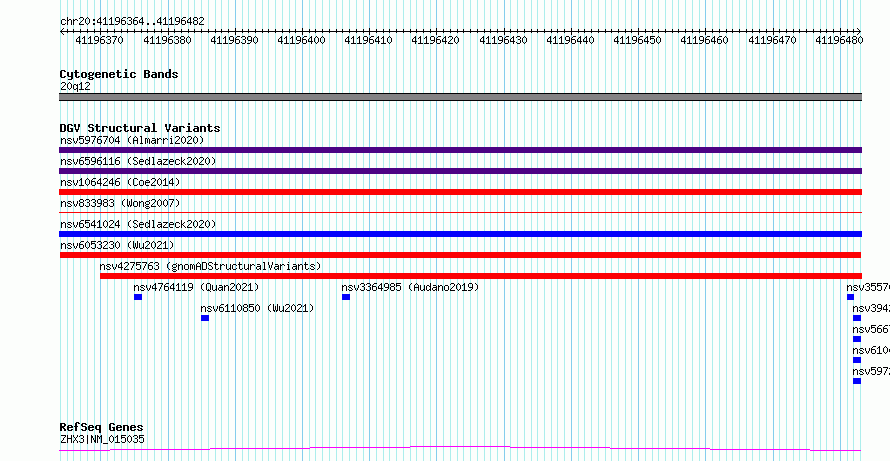Select the thin red line below nsv833983
The width and height of the screenshot is (890, 461).
[x=460, y=212]
